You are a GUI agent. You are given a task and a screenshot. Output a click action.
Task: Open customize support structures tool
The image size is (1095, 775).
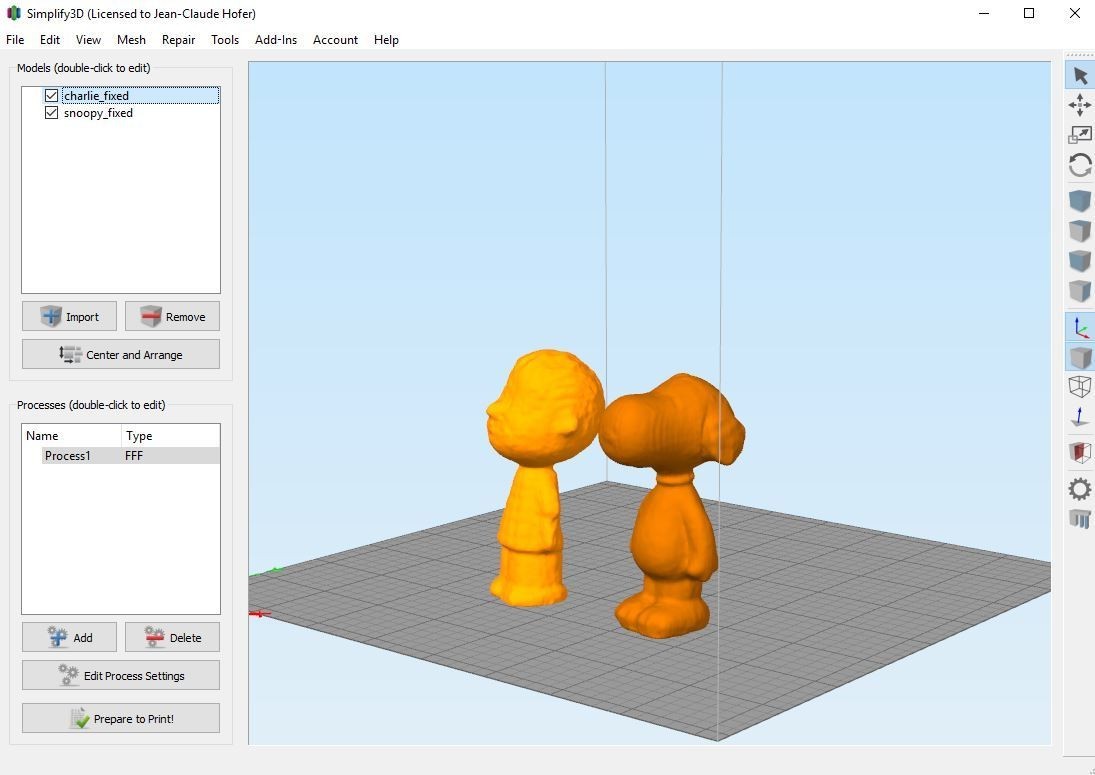click(1080, 519)
